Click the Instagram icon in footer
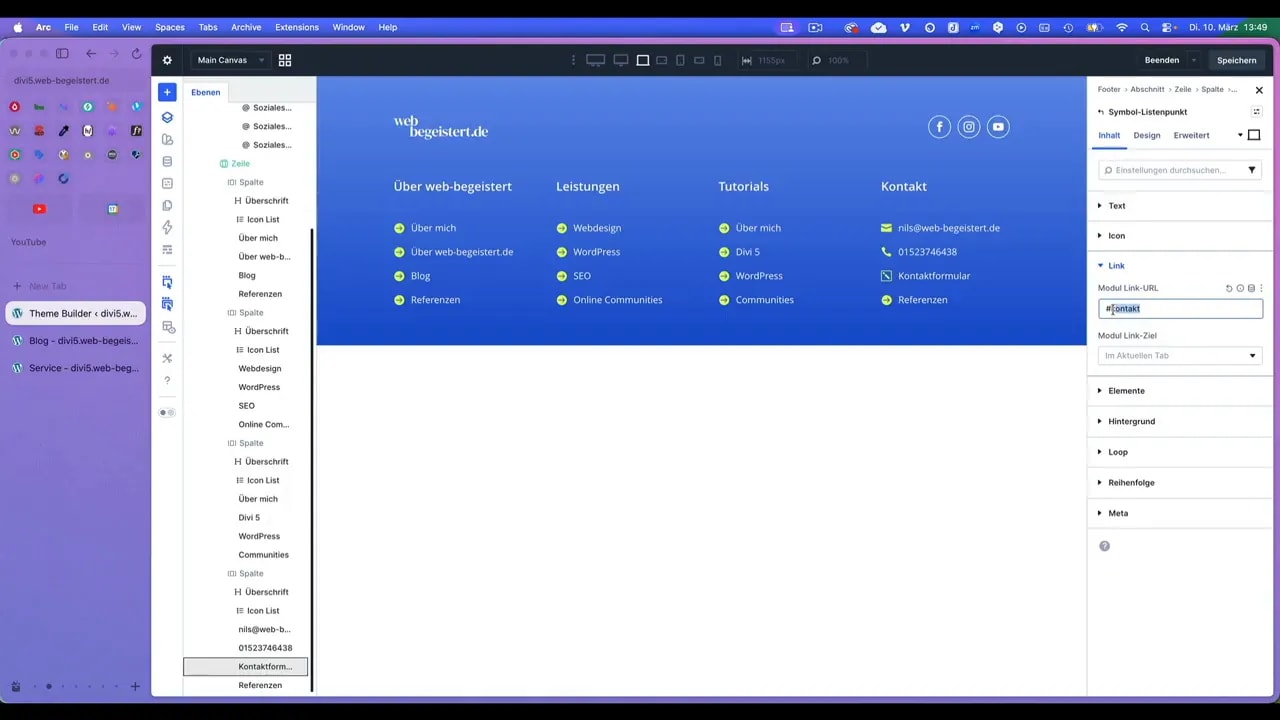 pos(968,126)
